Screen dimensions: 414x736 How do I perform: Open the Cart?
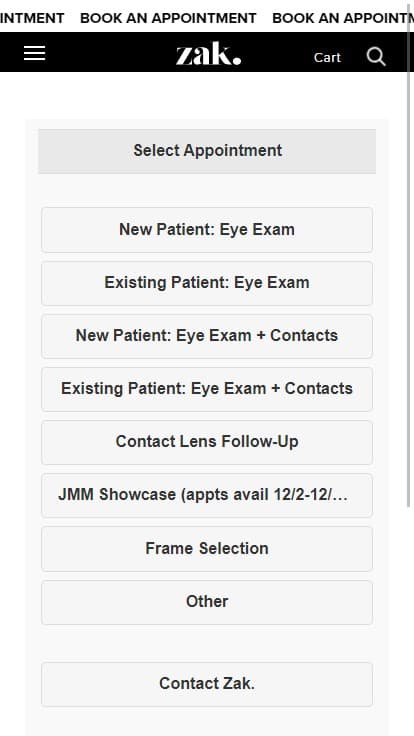point(327,57)
